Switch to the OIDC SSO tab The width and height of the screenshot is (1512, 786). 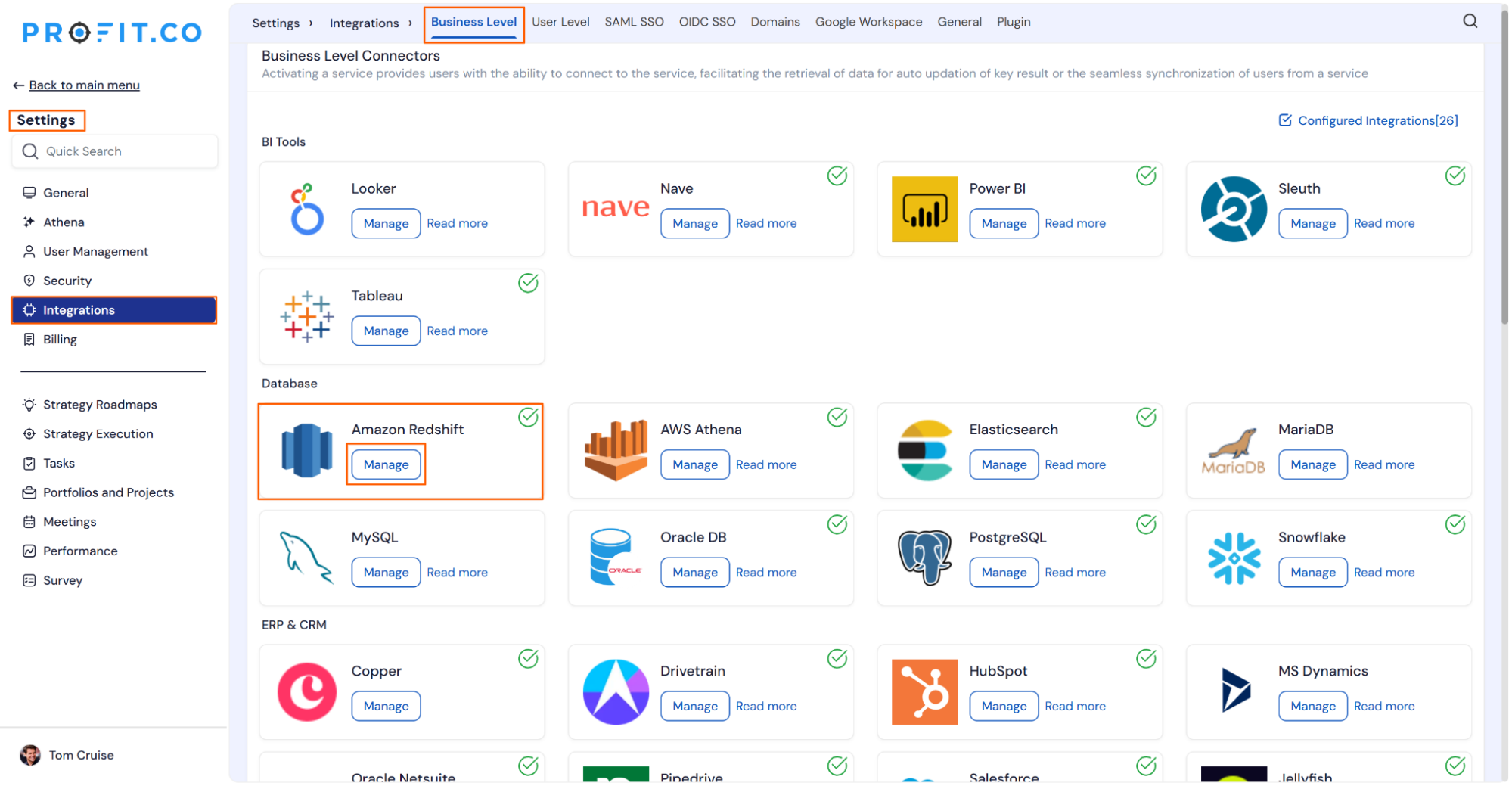706,22
